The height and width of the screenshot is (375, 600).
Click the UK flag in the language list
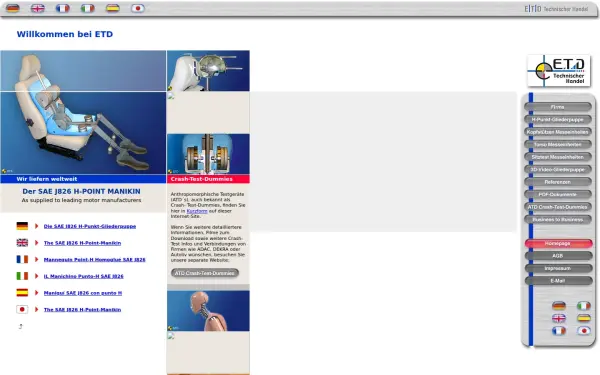[22, 243]
